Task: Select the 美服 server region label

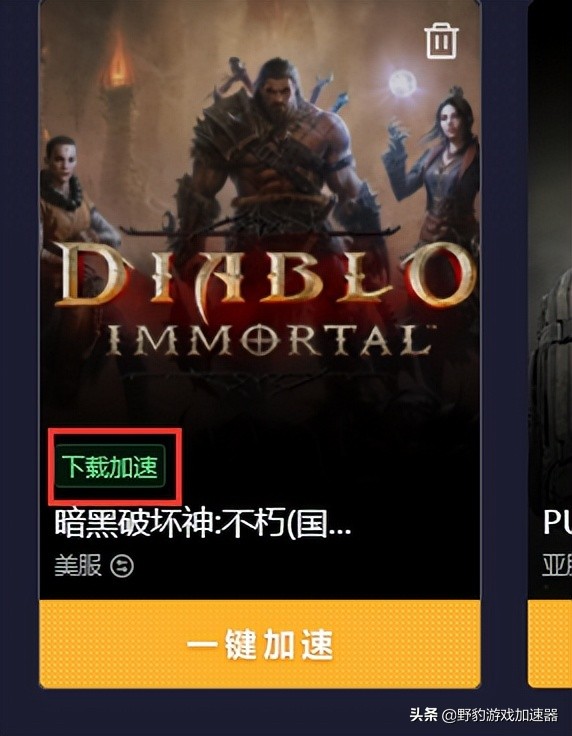Action: (x=78, y=566)
